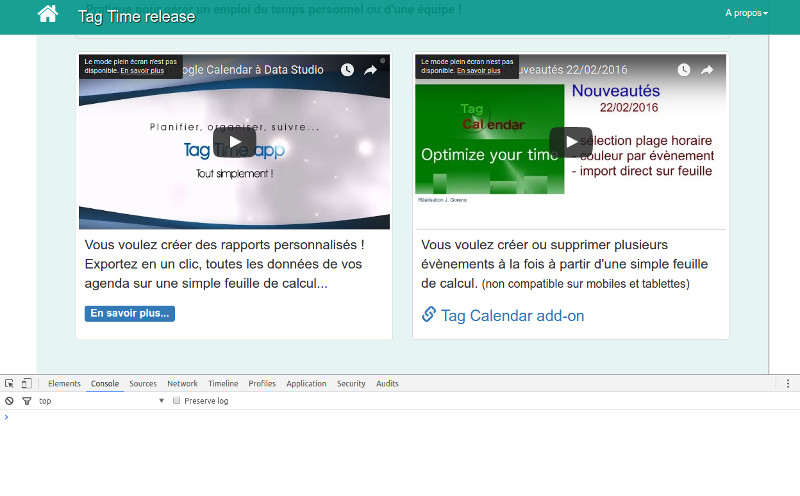This screenshot has width=800, height=496.
Task: Switch to the Elements tab
Action: 64,384
